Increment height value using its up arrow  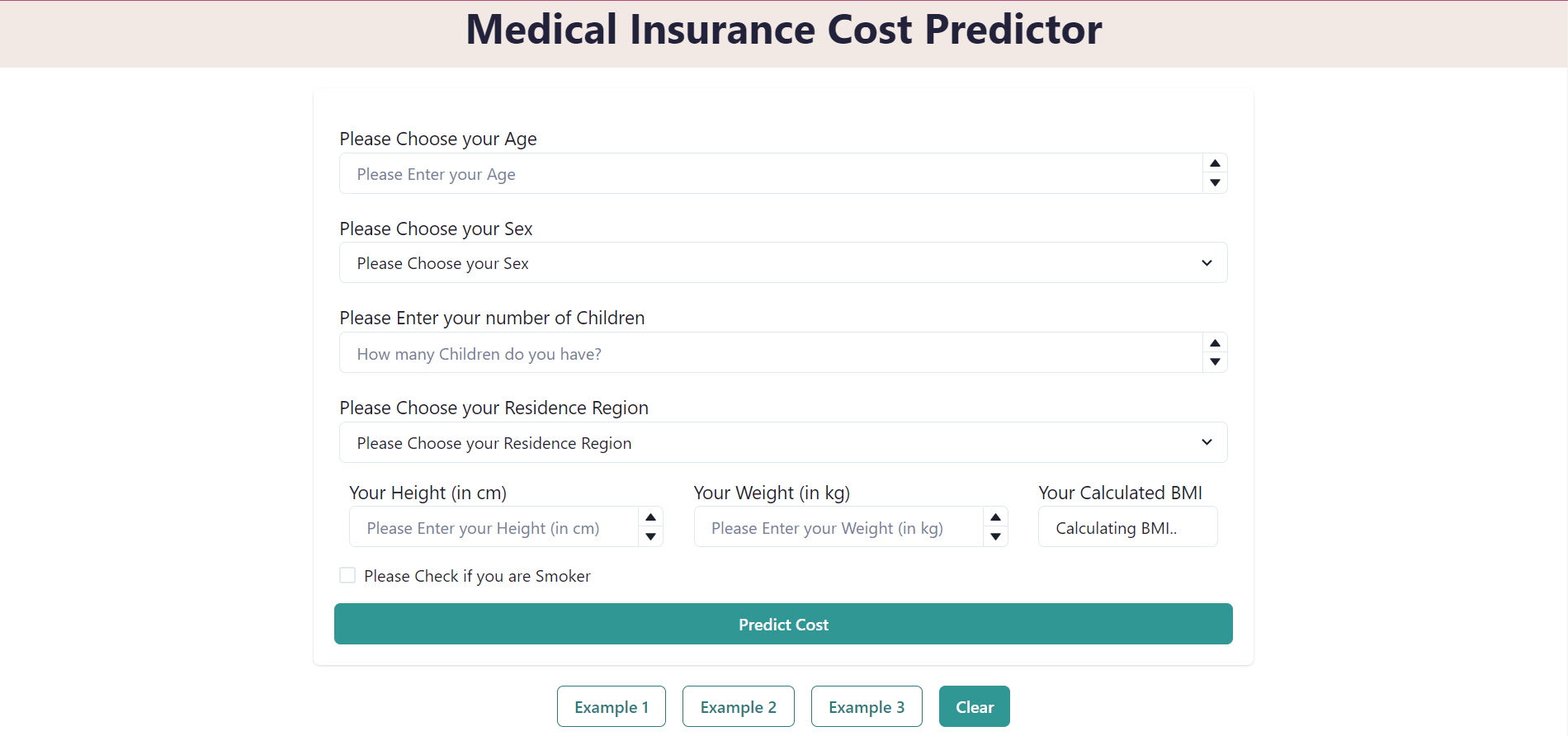650,517
